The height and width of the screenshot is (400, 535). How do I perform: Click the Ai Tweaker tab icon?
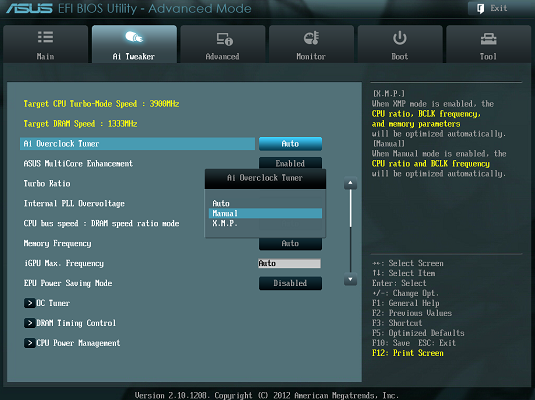134,37
